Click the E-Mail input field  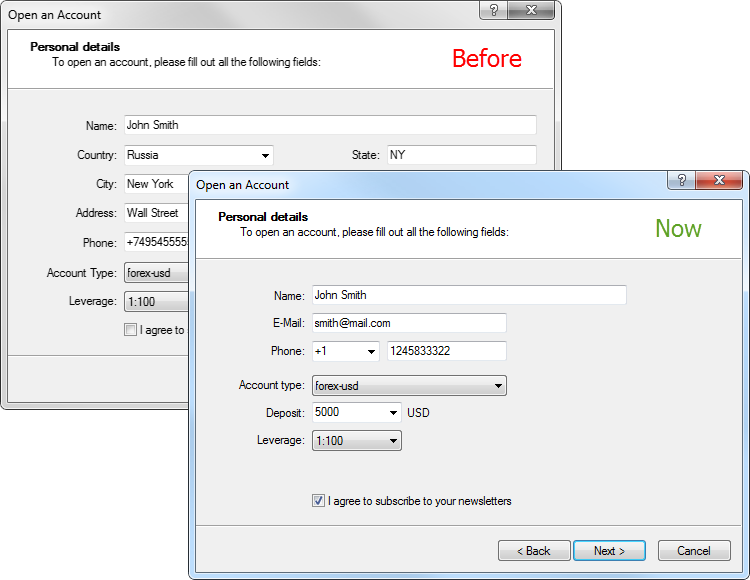408,323
